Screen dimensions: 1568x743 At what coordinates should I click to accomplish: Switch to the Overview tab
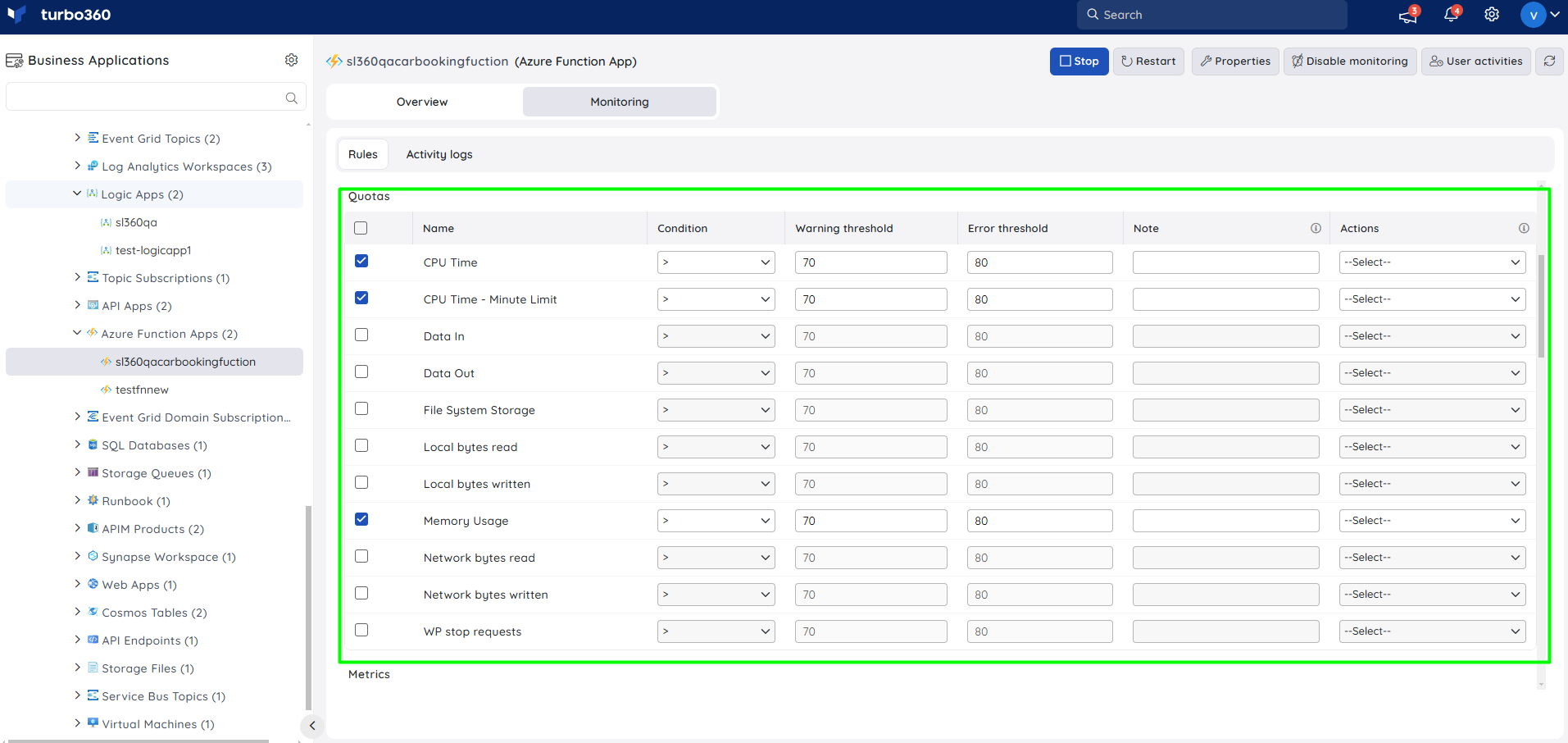[422, 102]
